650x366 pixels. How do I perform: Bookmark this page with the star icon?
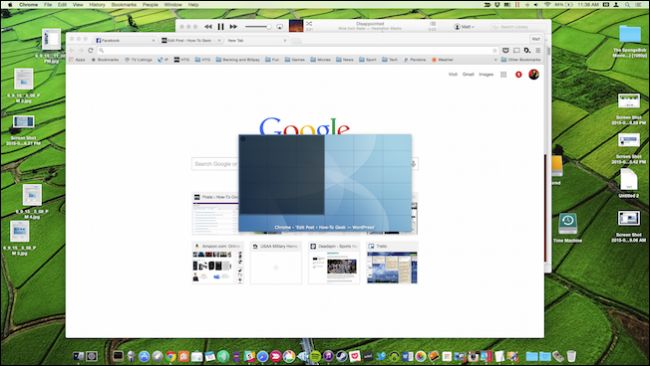click(x=494, y=51)
